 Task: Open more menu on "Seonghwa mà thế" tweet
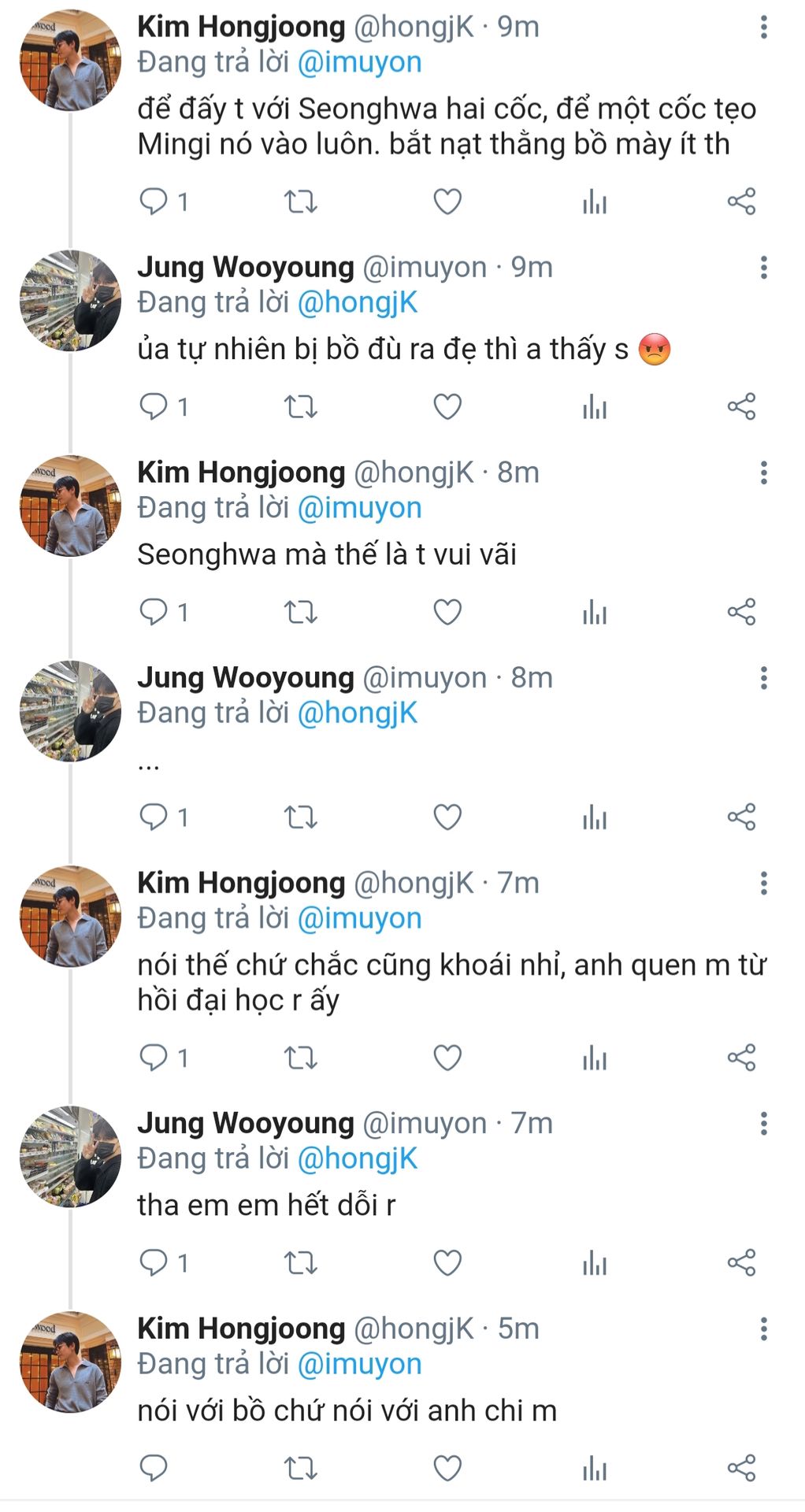point(763,473)
